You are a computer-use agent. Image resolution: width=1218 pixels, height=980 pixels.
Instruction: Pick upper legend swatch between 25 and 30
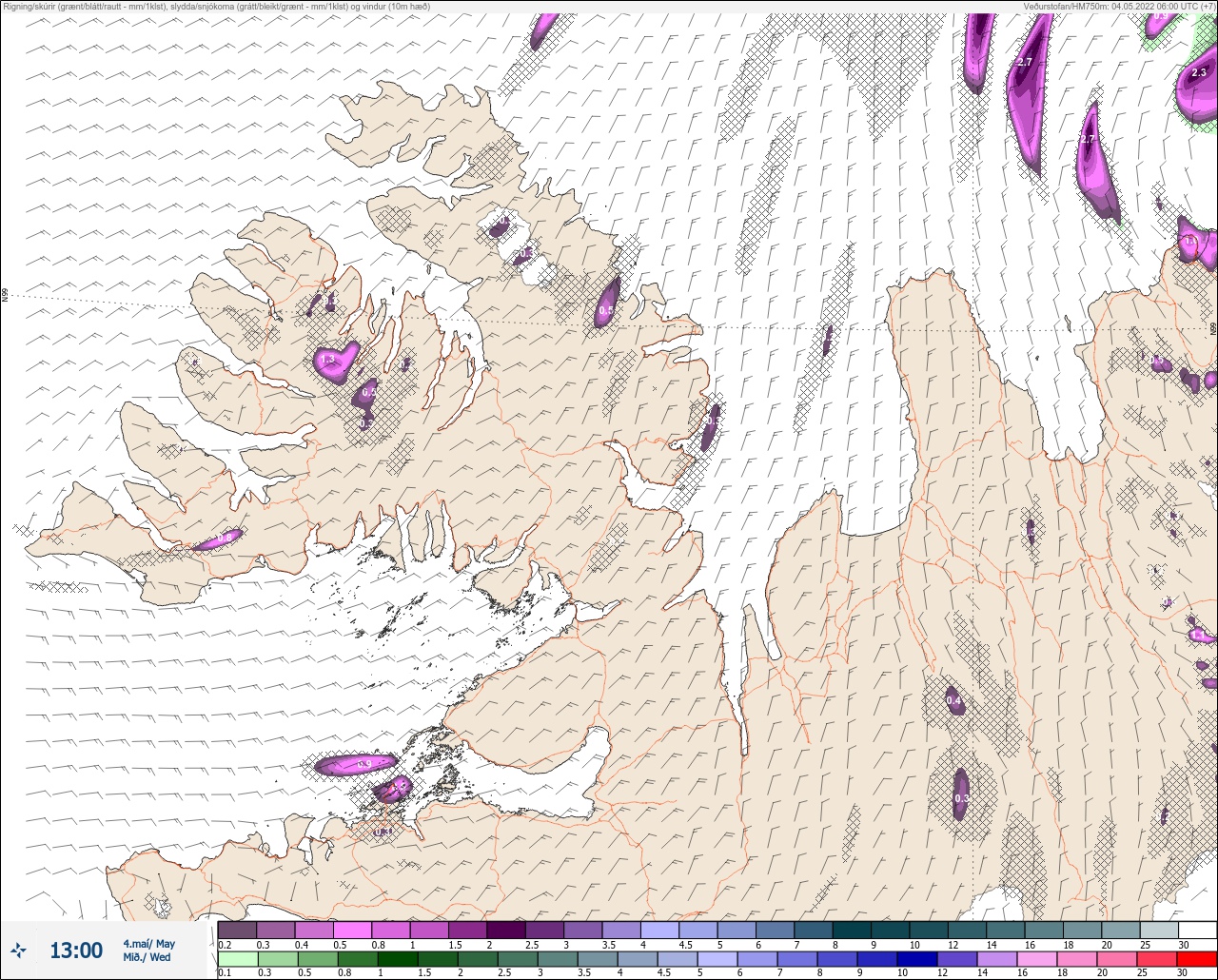coord(1159,930)
